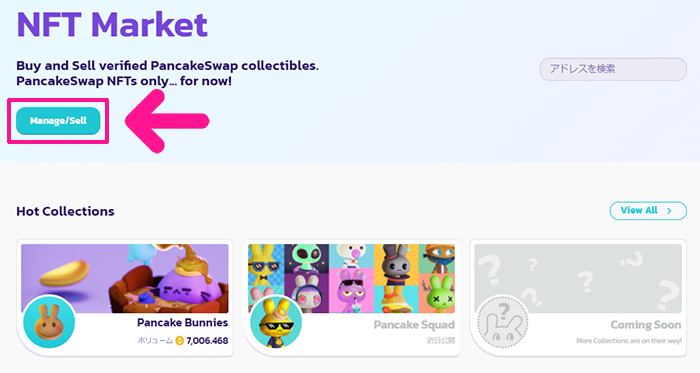
Task: Open the Pancake Squad round avatar icon
Action: [276, 322]
